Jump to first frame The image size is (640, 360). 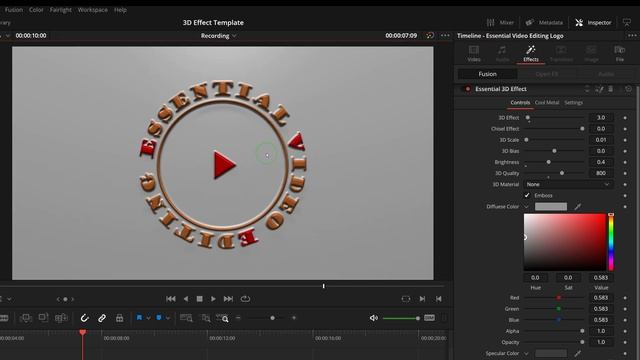click(x=171, y=299)
